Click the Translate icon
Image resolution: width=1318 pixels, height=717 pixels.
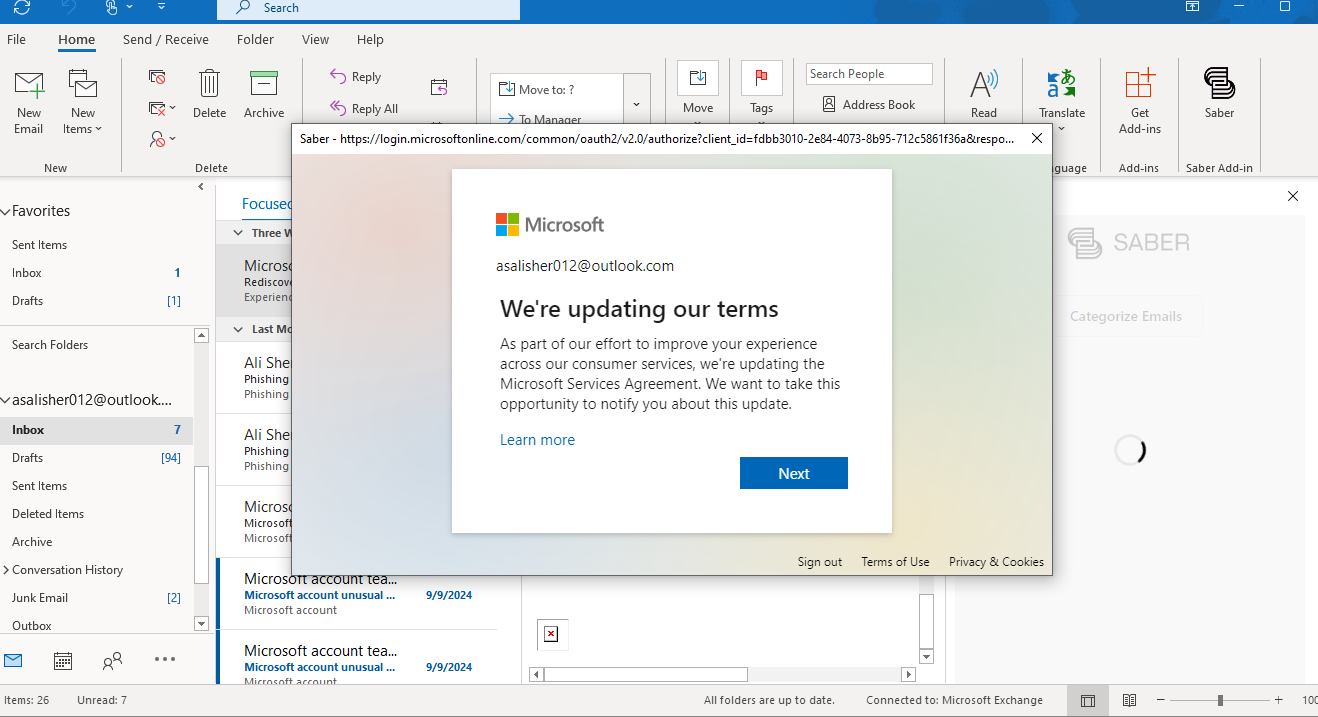click(1061, 84)
